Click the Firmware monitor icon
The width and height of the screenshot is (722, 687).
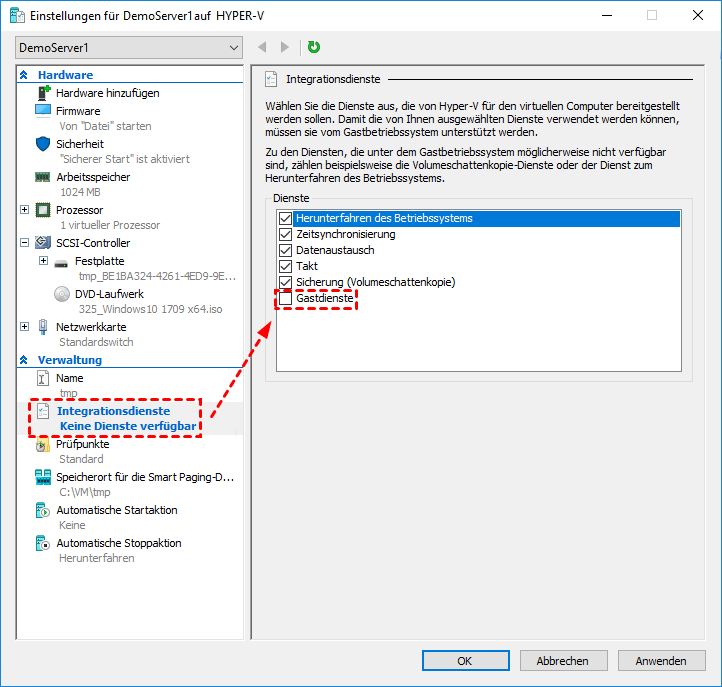[43, 111]
